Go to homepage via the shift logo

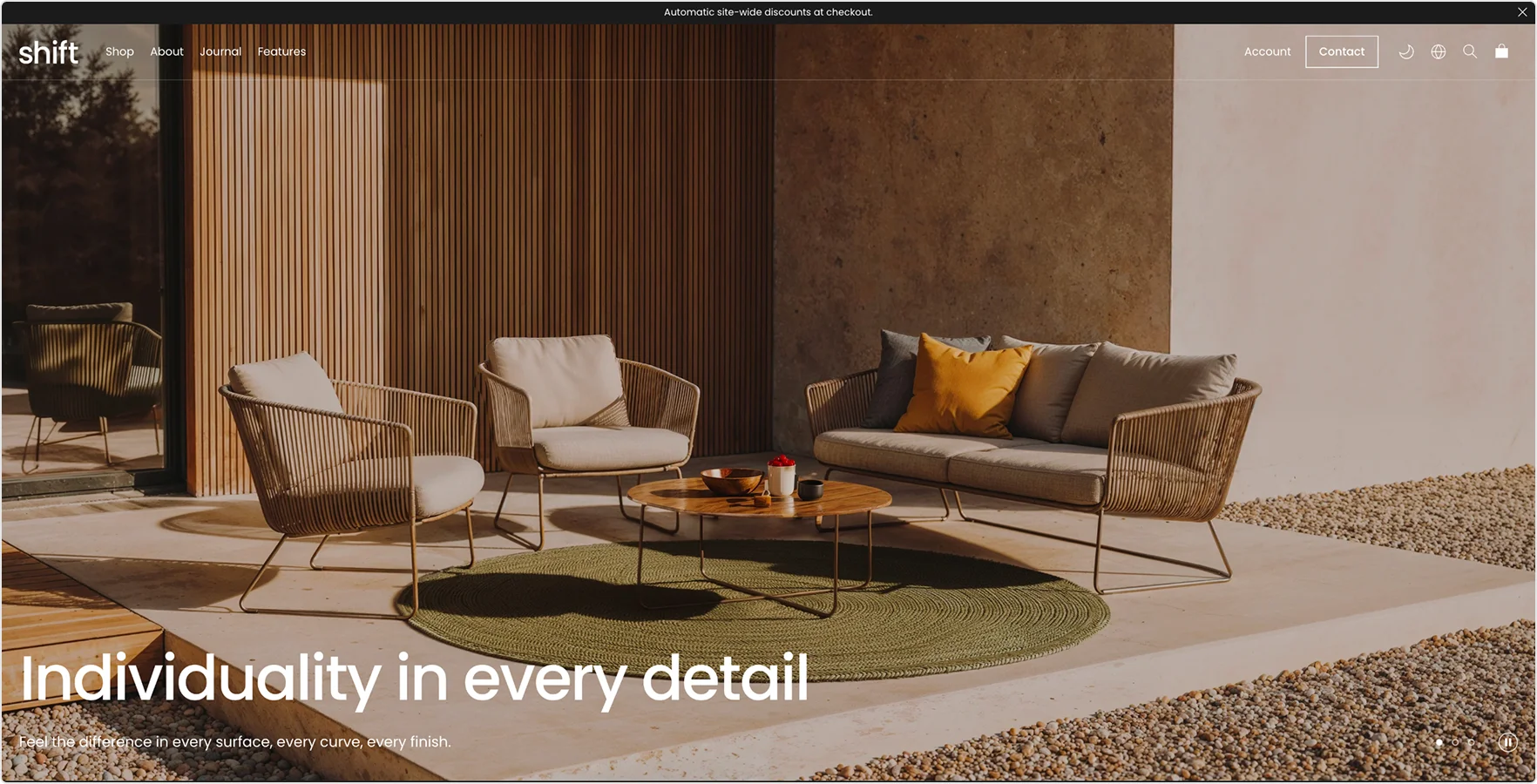[x=49, y=52]
